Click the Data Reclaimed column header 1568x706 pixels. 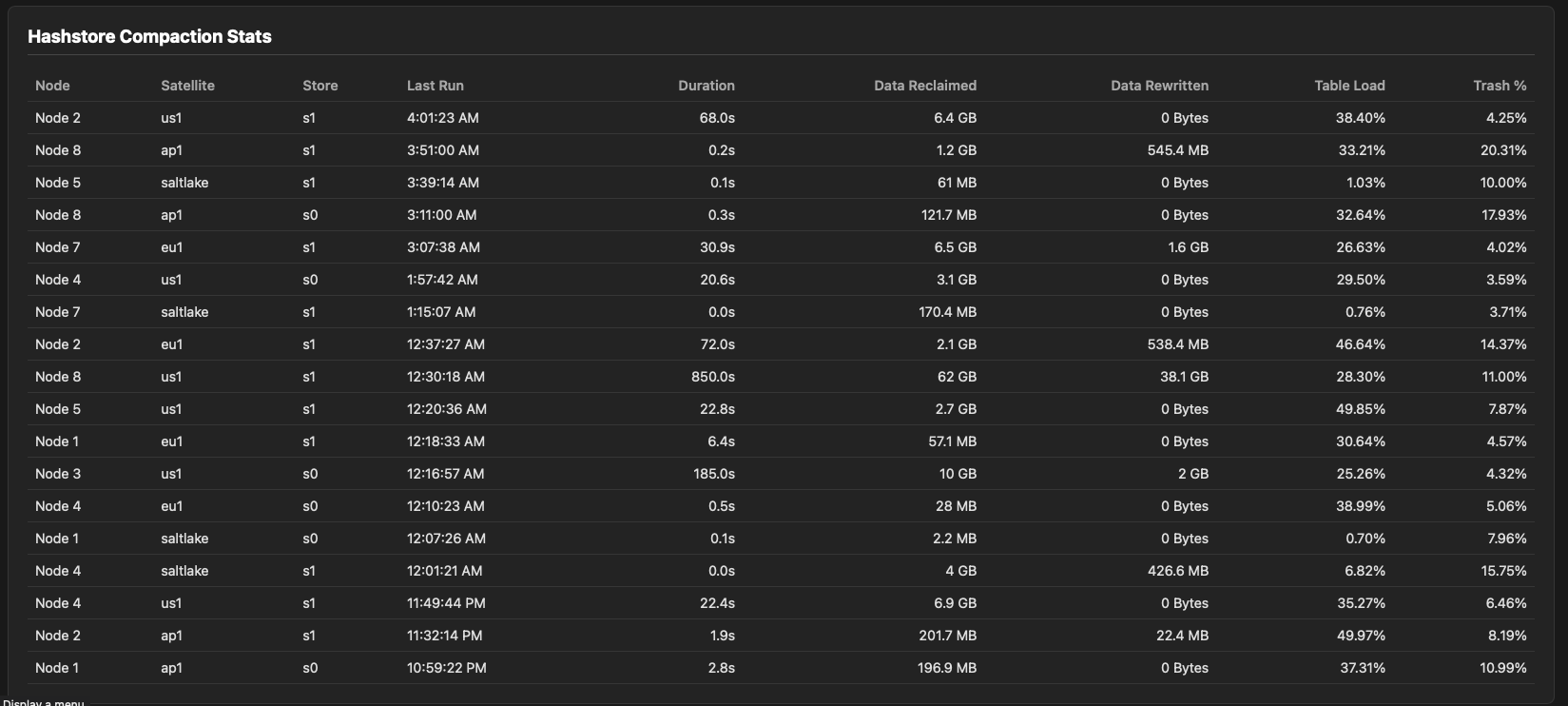pos(924,86)
